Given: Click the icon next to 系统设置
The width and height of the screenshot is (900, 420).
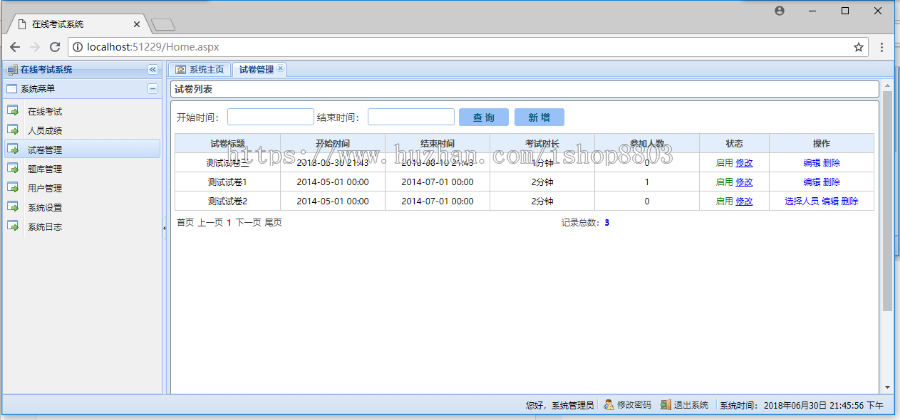Looking at the screenshot, I should 13,207.
